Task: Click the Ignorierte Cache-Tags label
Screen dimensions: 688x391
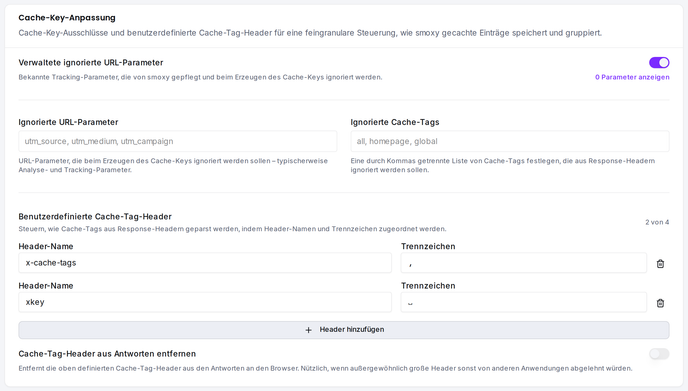Action: click(x=395, y=122)
